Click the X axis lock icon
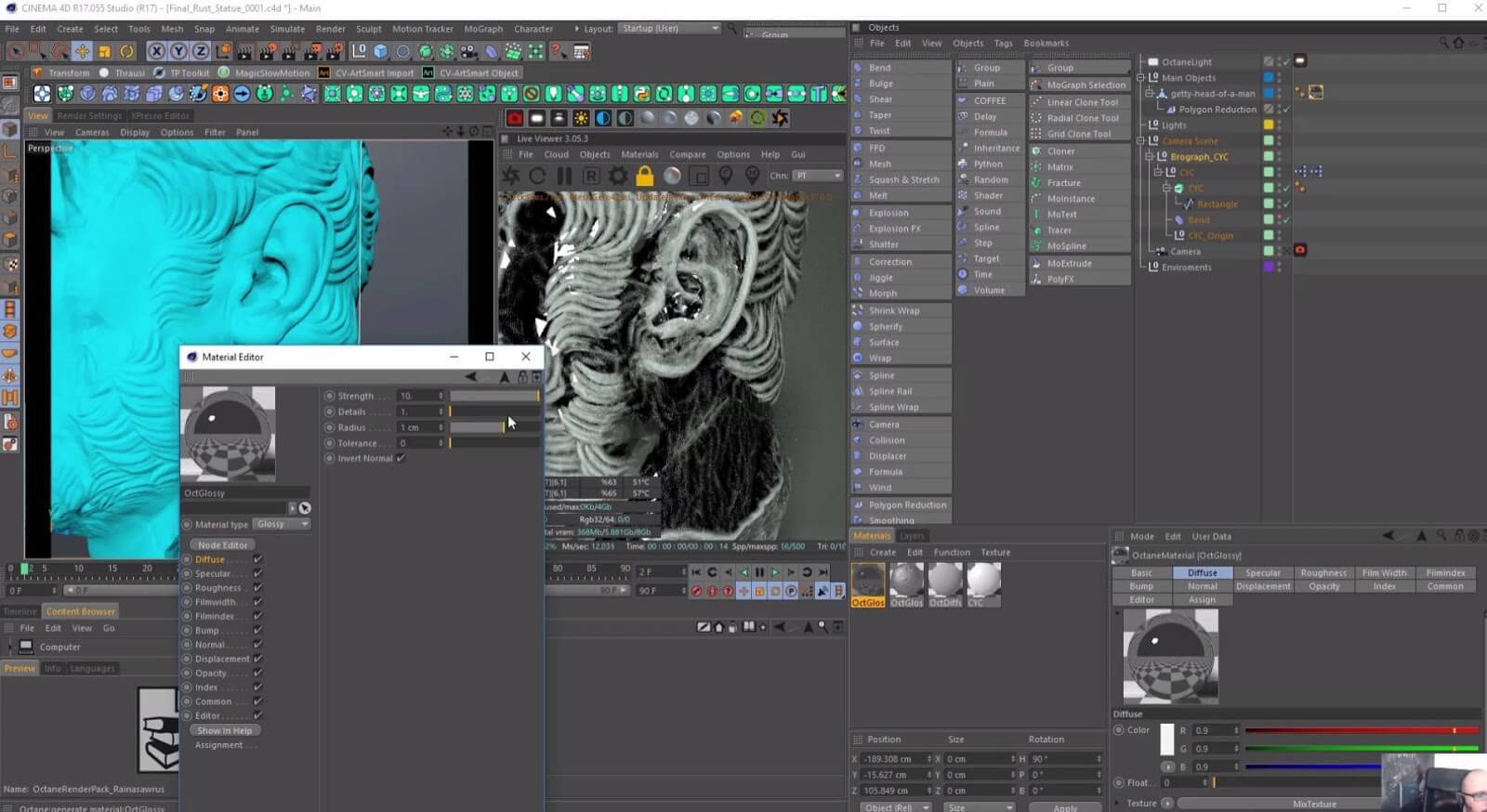This screenshot has height=812, width=1487. click(156, 51)
